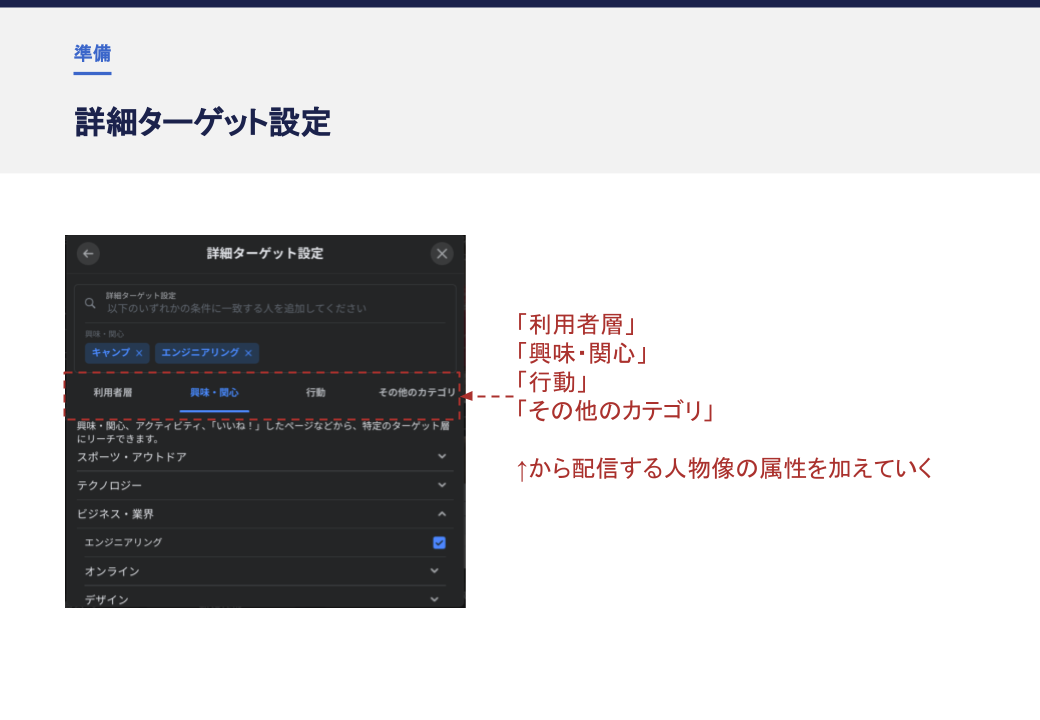Uncheck the エンジニアリング checkbox
This screenshot has width=1040, height=720.
click(439, 543)
